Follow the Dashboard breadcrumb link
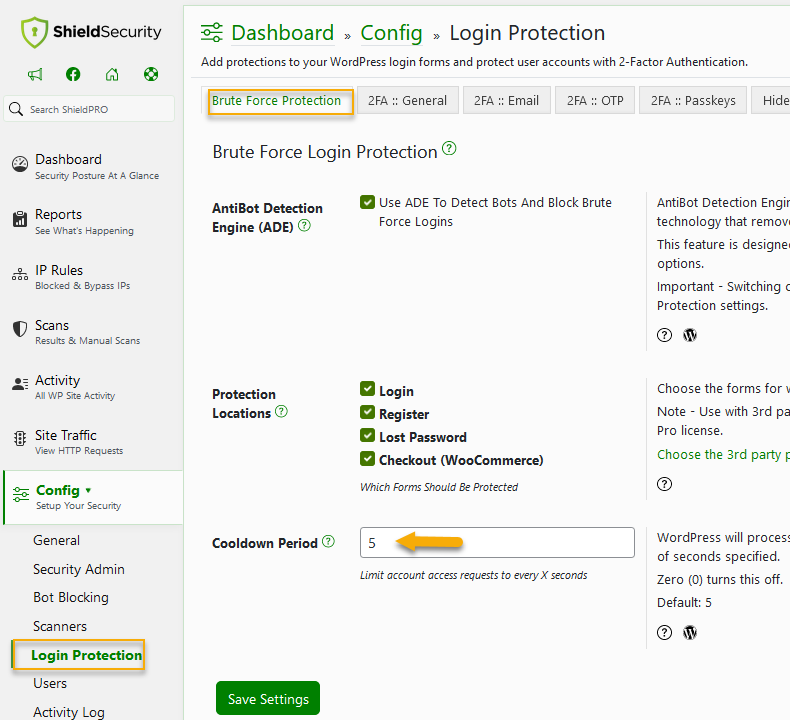This screenshot has width=790, height=720. pyautogui.click(x=283, y=33)
